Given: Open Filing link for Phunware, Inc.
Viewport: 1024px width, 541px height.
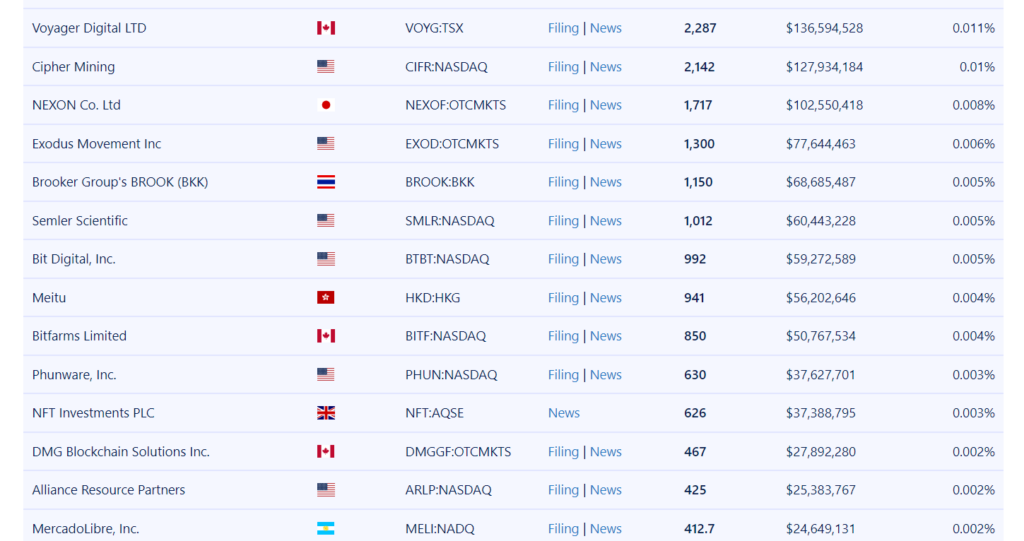Looking at the screenshot, I should pyautogui.click(x=563, y=375).
